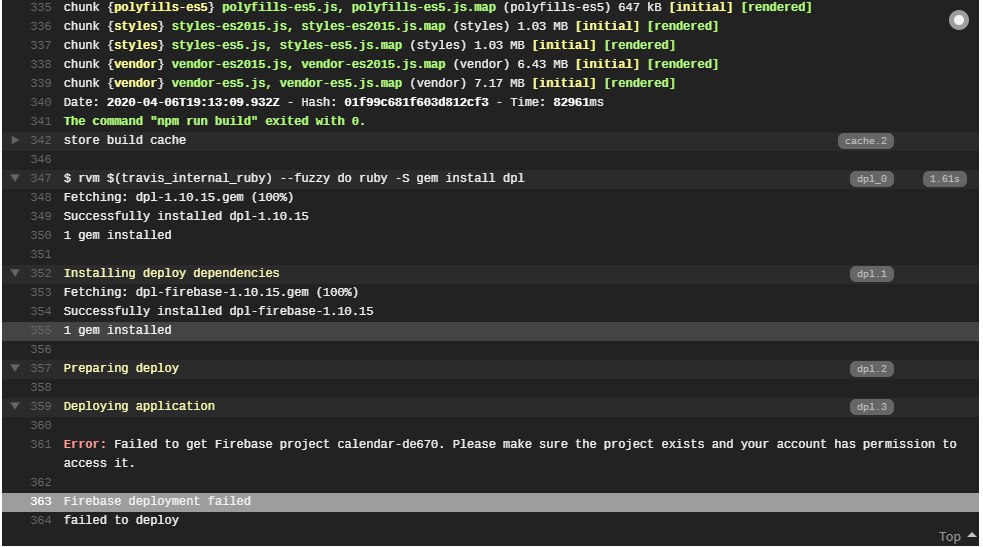Click 'calendar-de670' project name in error

(390, 444)
